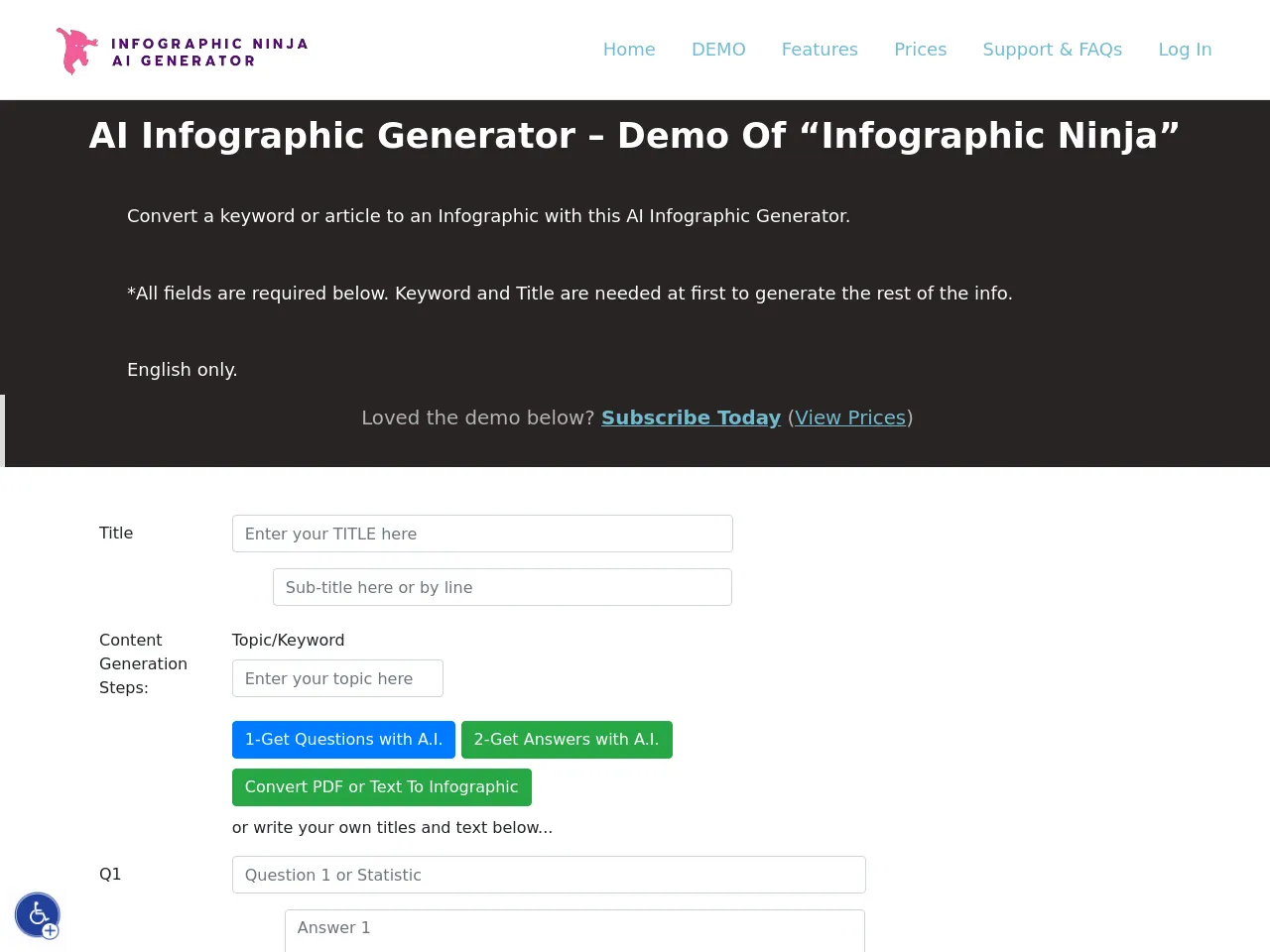The image size is (1270, 952).
Task: Go to the Home menu item
Action: click(629, 50)
